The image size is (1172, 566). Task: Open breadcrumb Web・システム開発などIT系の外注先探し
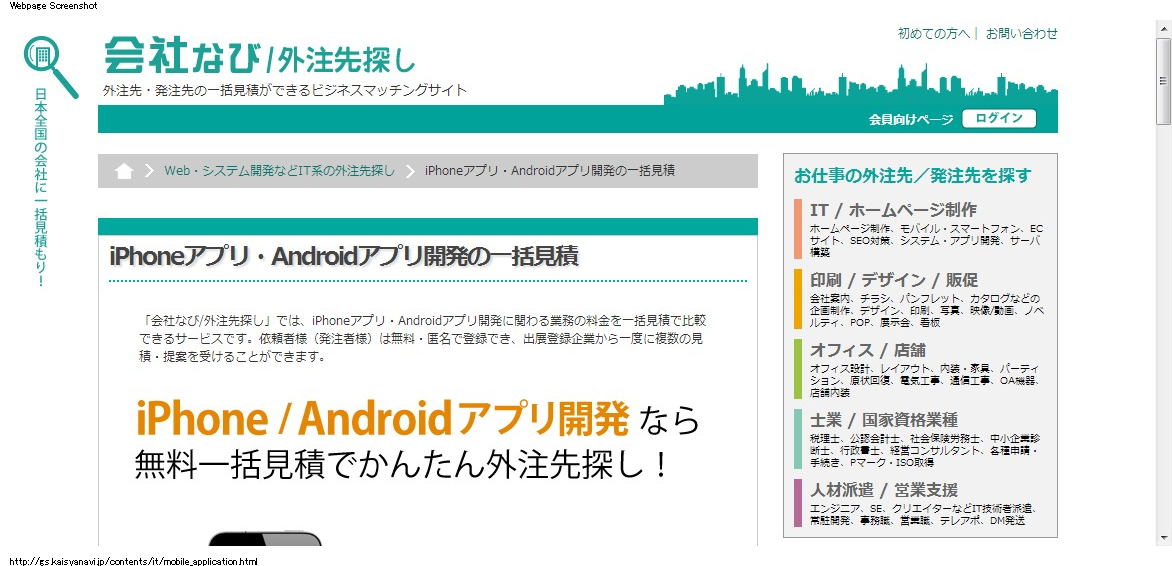tap(280, 170)
